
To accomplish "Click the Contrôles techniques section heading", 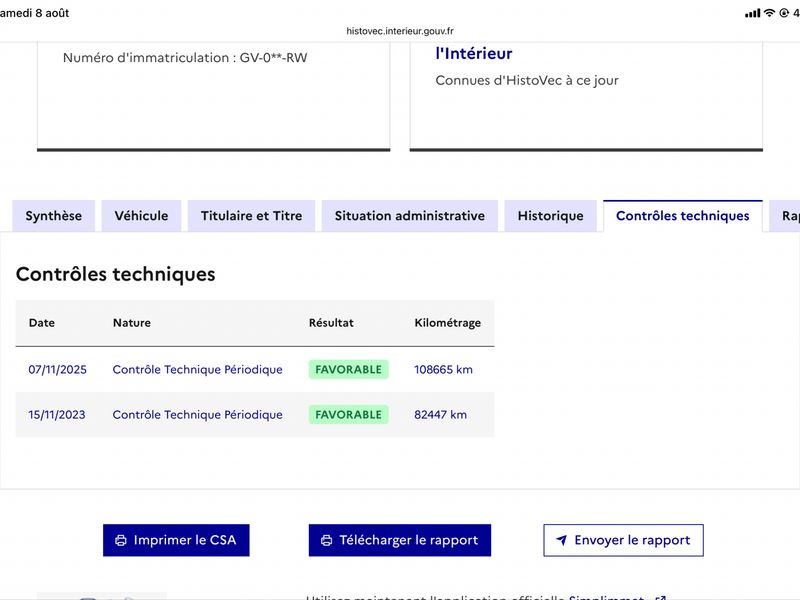I will pyautogui.click(x=116, y=274).
